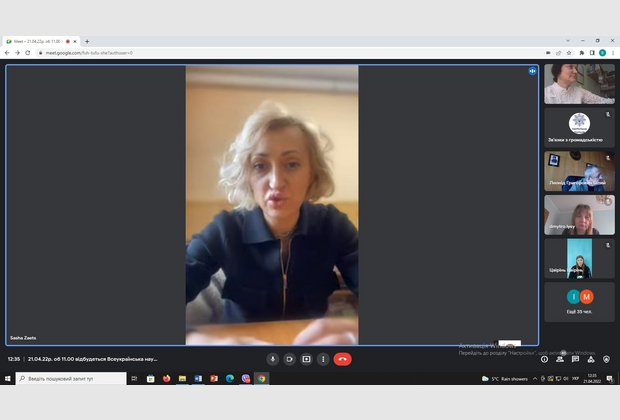
Task: Go back in Chrome browser
Action: coord(7,53)
